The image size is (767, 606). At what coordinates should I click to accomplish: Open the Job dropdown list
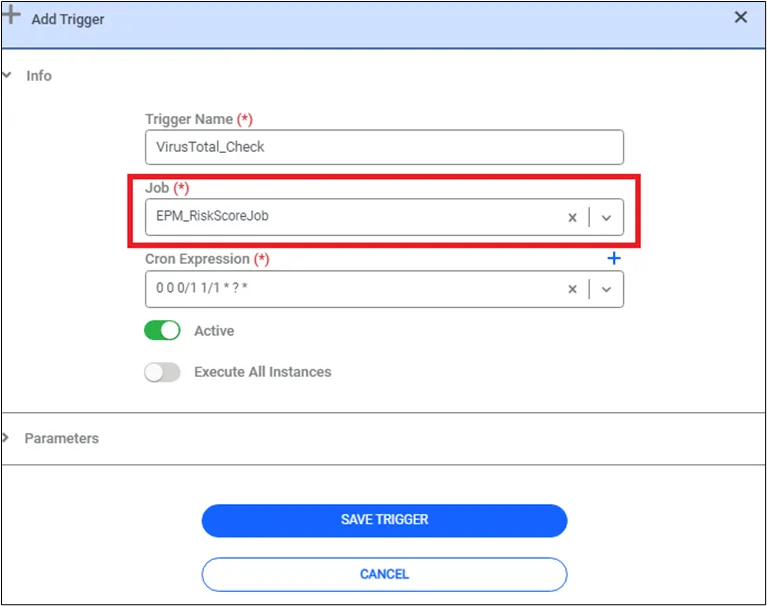coord(606,218)
